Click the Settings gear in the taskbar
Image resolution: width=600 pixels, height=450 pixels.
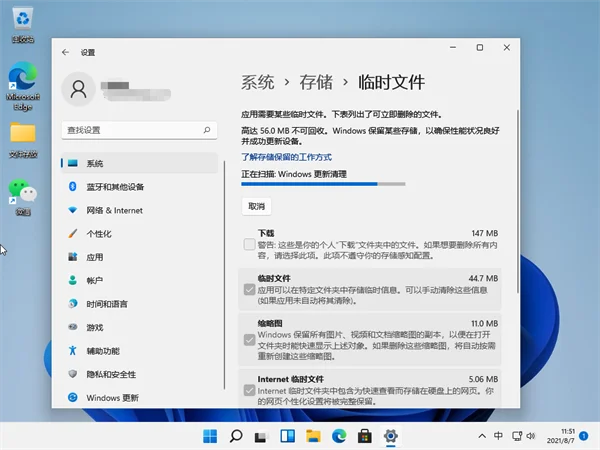pyautogui.click(x=390, y=436)
